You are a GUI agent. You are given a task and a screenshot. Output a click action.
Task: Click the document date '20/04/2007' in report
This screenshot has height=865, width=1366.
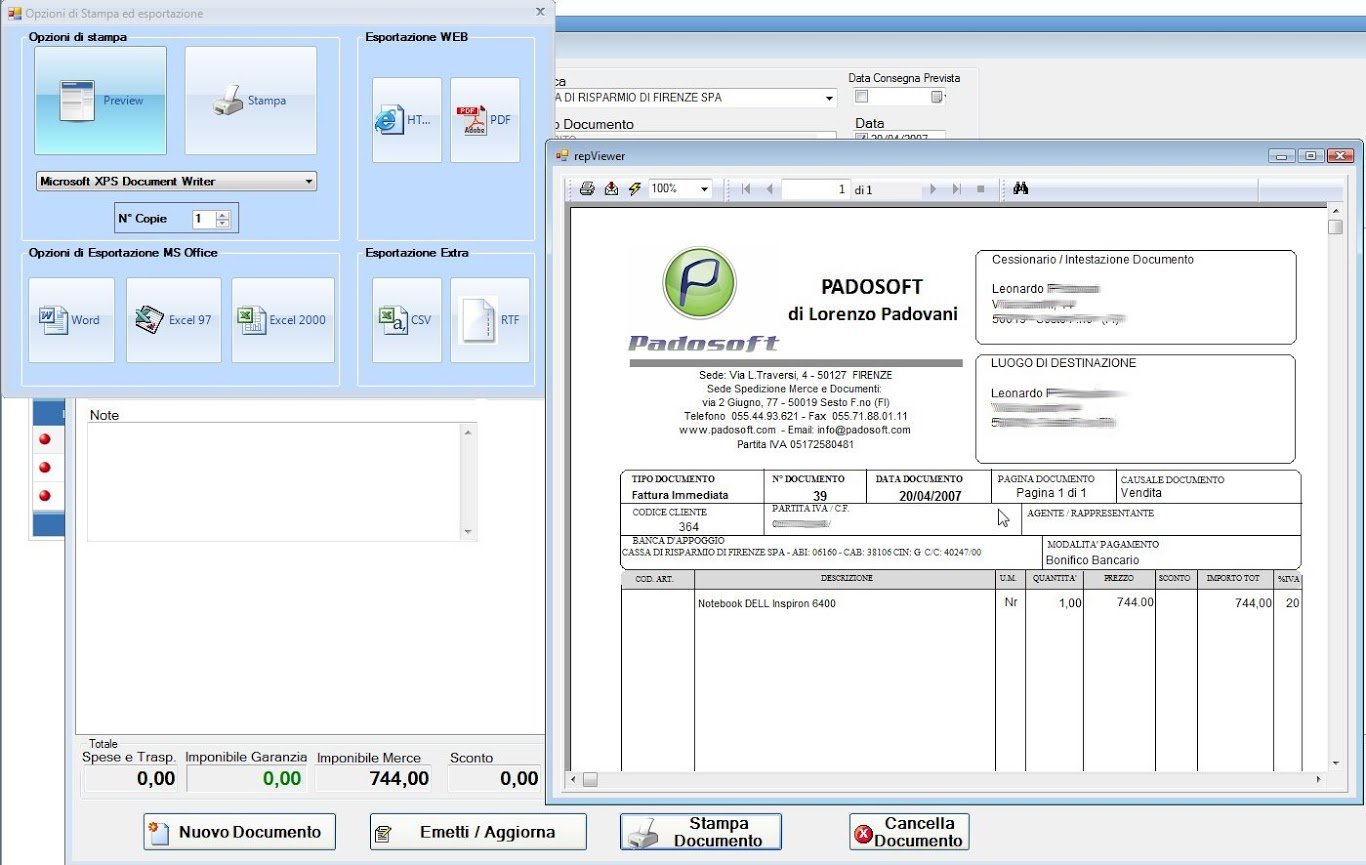pos(930,495)
